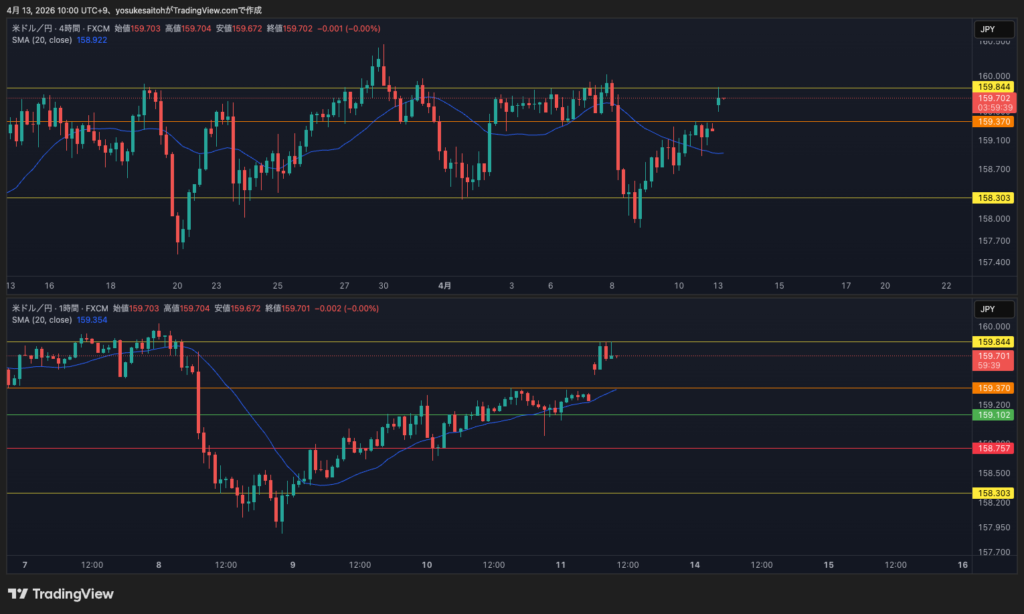Click the 4月 marker on 4-hour time axis
Viewport: 1024px width, 614px height.
(445, 285)
